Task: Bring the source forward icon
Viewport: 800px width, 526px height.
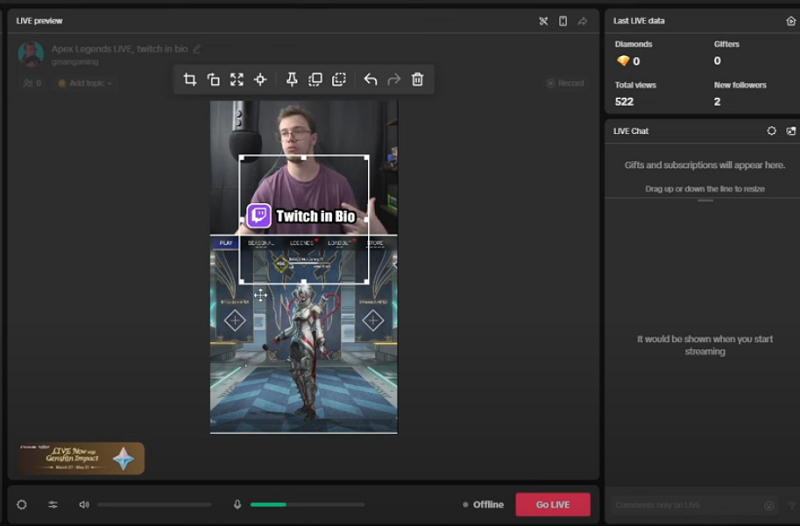Action: tap(315, 80)
